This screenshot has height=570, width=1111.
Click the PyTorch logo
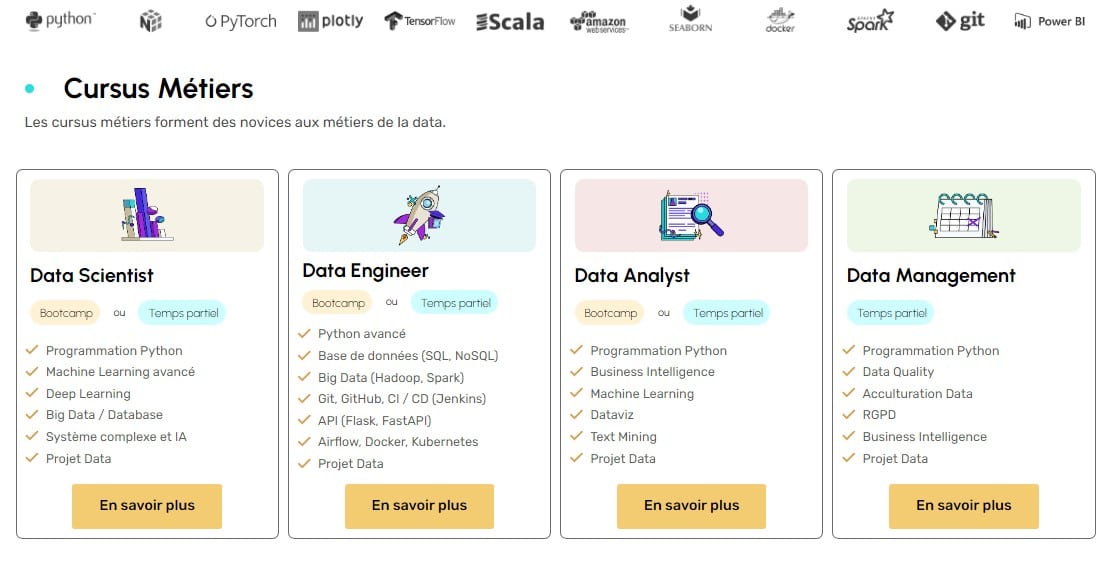240,21
